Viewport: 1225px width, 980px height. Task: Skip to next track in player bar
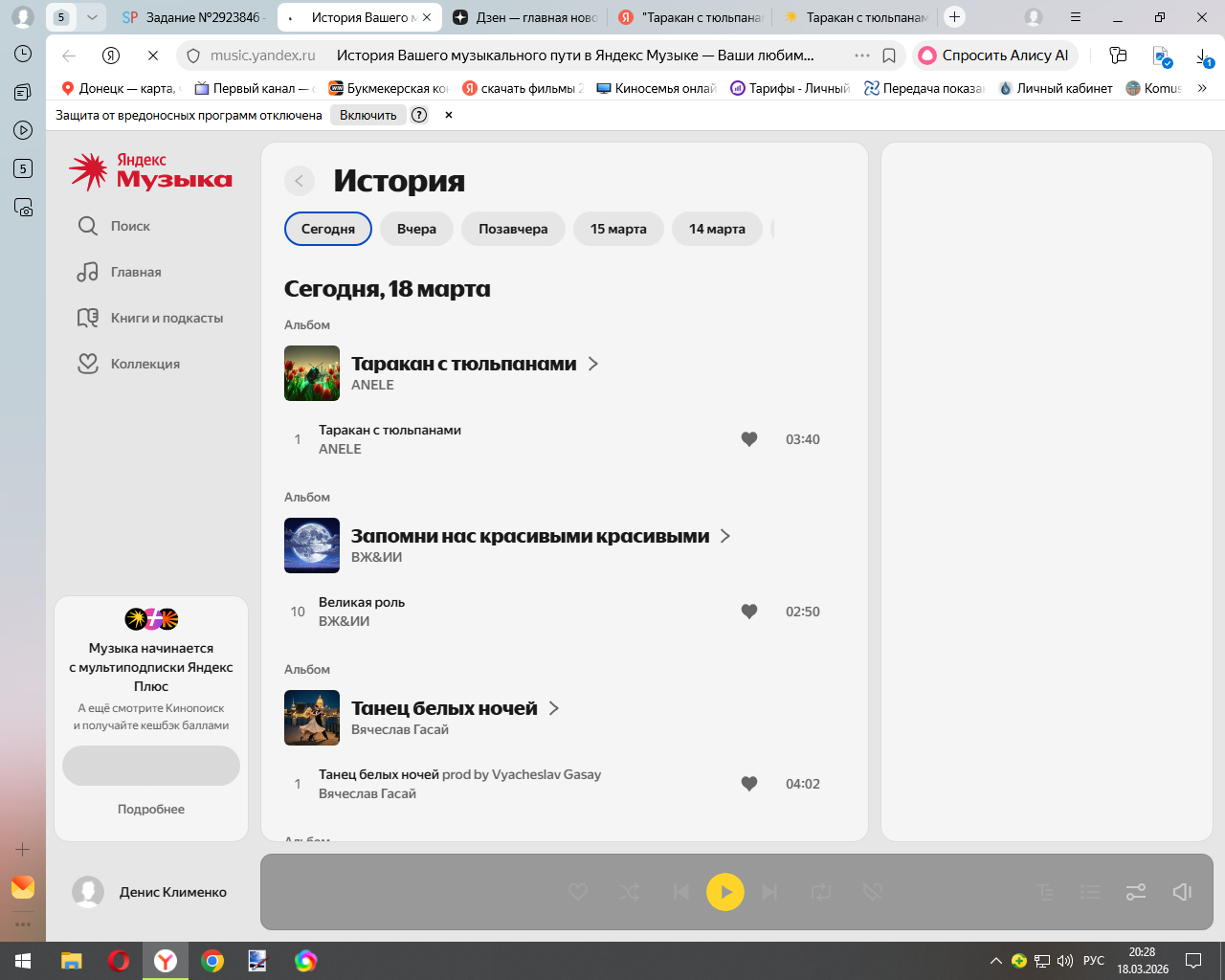(769, 892)
